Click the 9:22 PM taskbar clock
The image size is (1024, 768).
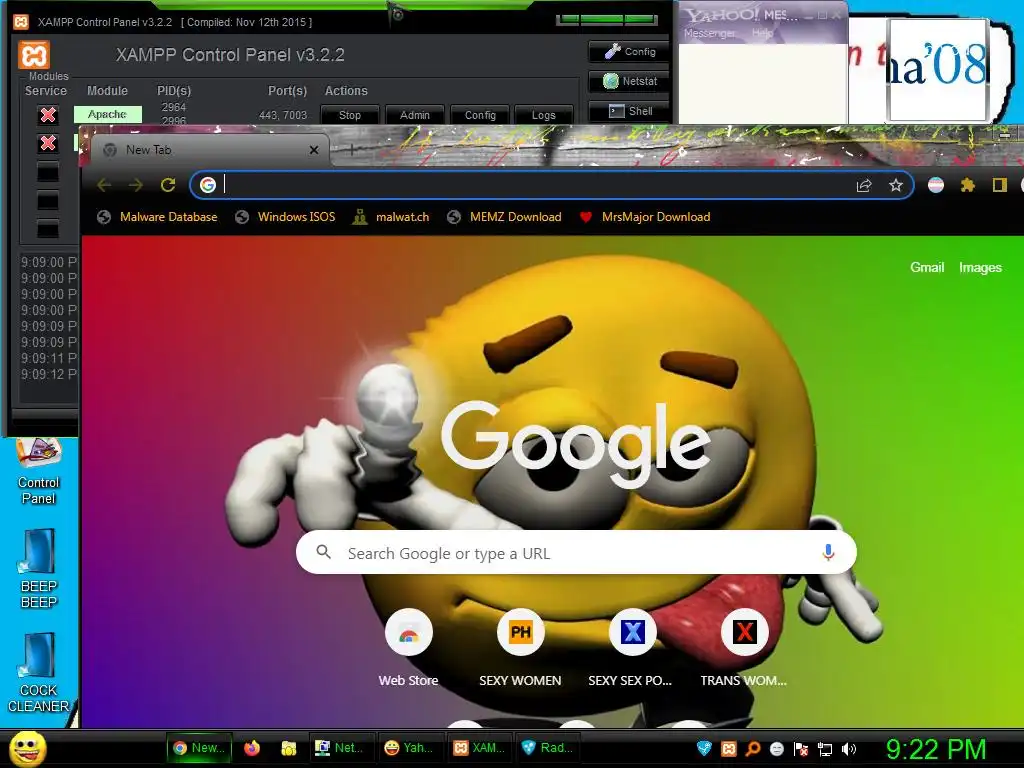coord(935,749)
